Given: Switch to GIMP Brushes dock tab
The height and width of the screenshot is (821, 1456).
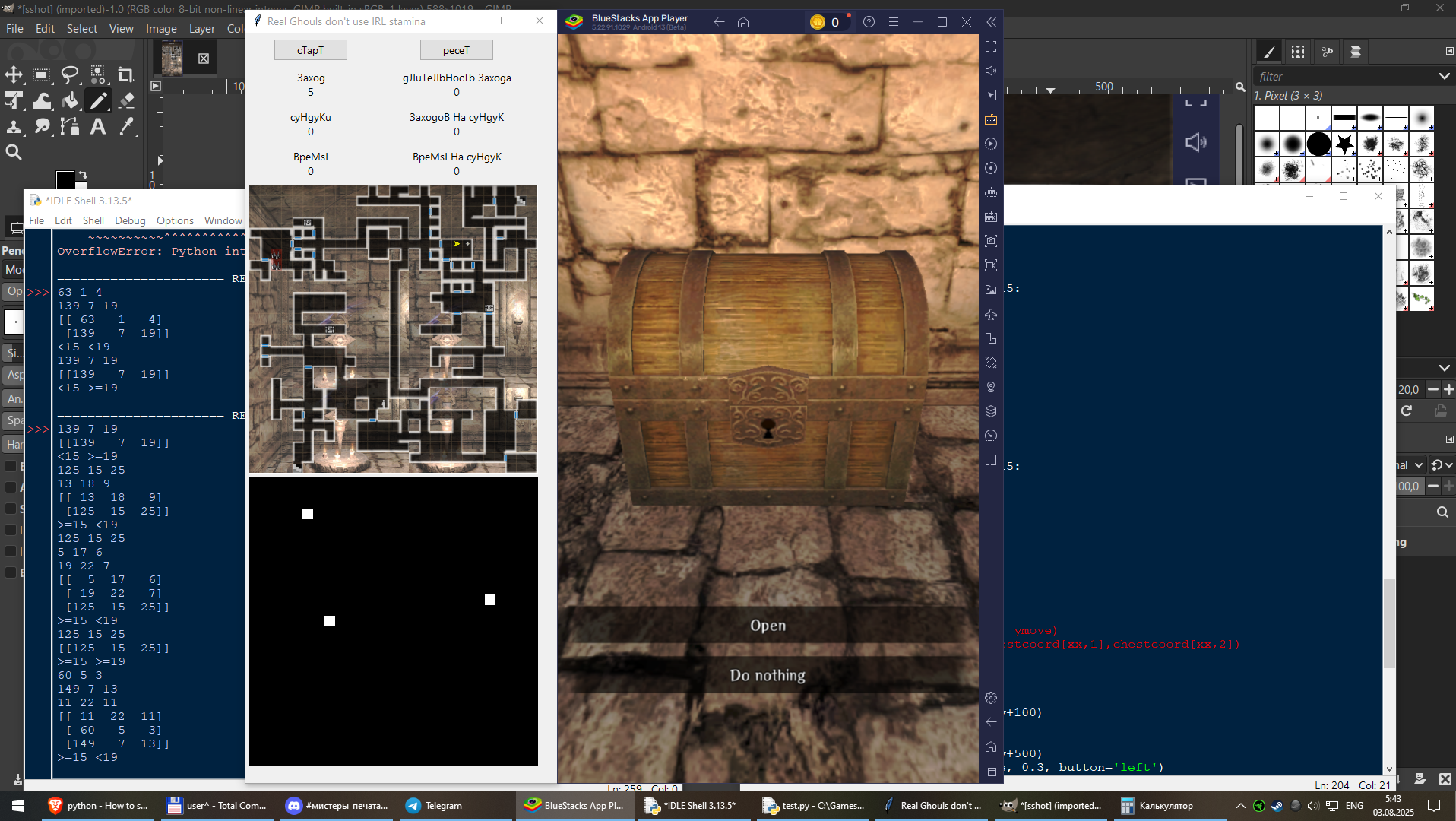Looking at the screenshot, I should (1268, 52).
